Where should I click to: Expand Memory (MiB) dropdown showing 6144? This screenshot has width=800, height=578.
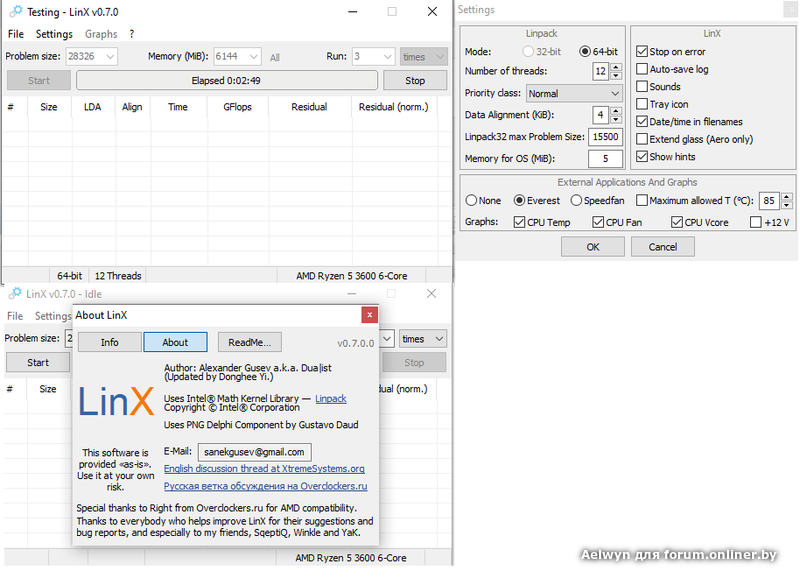[x=254, y=56]
